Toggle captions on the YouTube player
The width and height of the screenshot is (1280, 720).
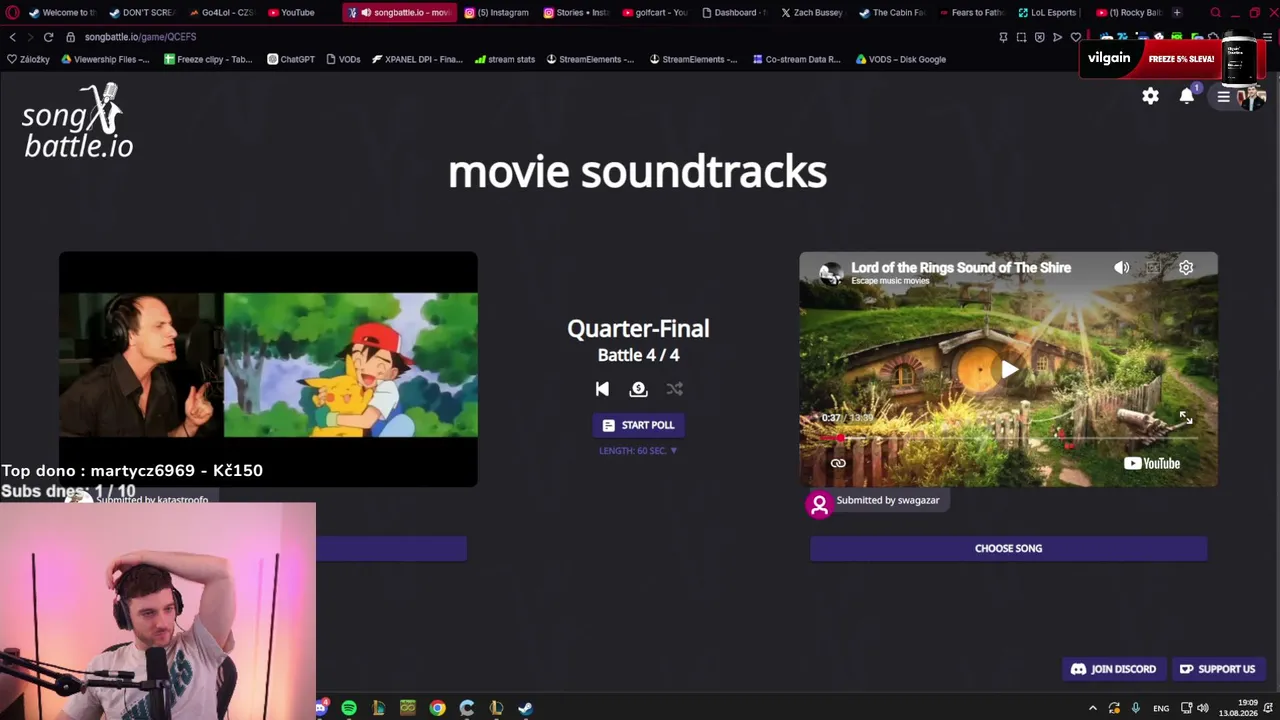click(x=1154, y=268)
